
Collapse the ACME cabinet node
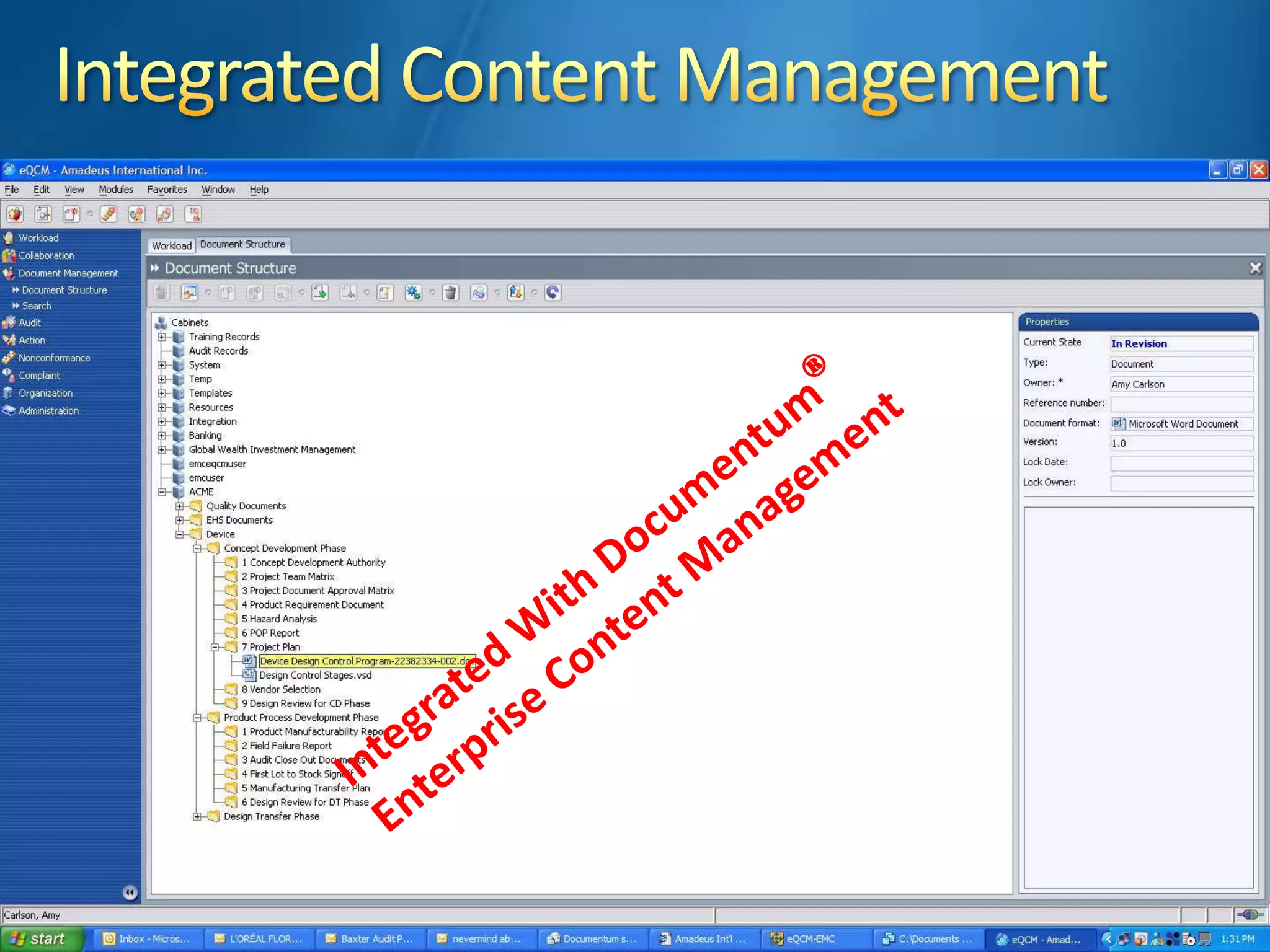pos(162,492)
